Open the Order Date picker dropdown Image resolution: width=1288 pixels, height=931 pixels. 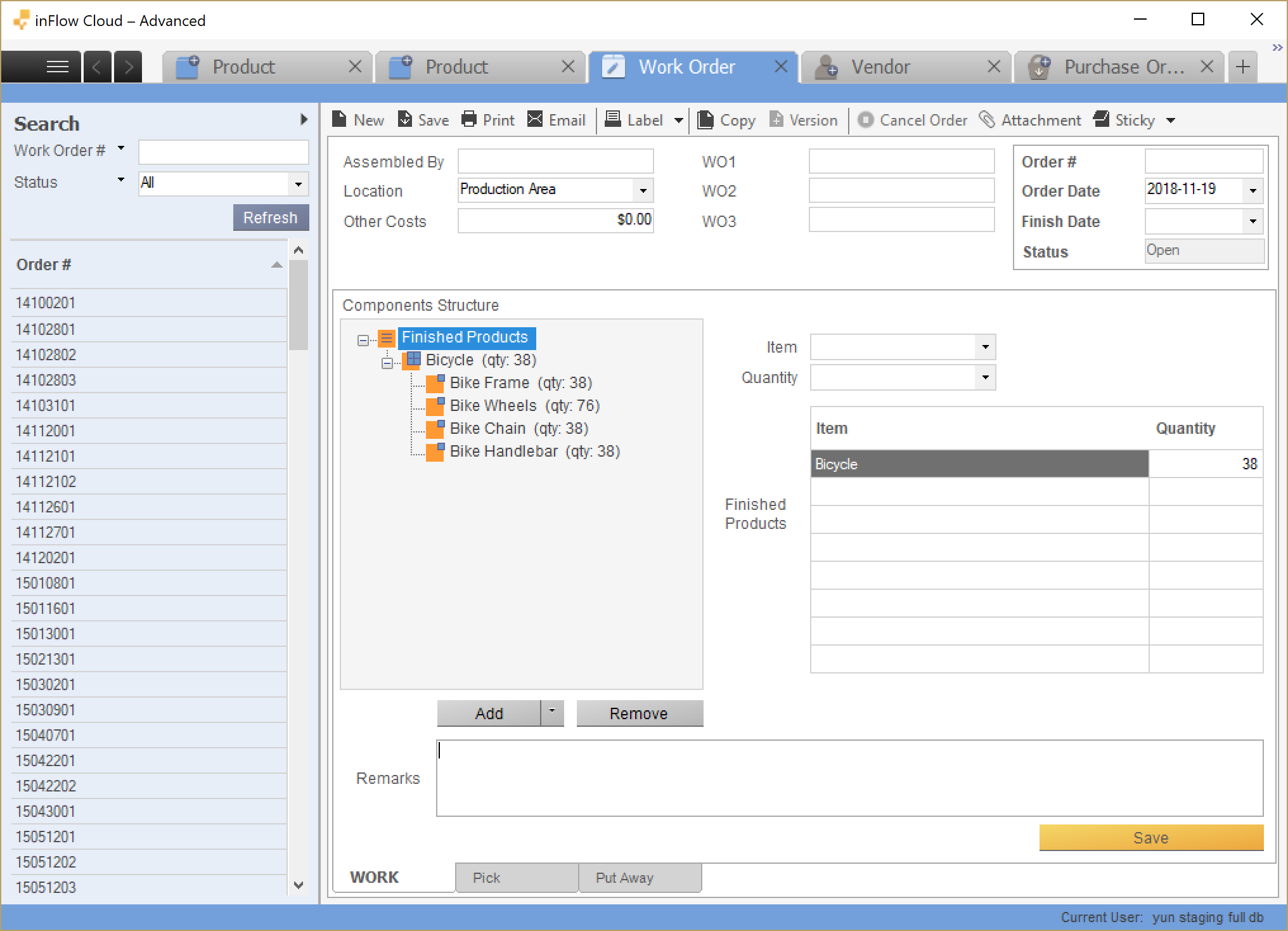click(x=1253, y=190)
